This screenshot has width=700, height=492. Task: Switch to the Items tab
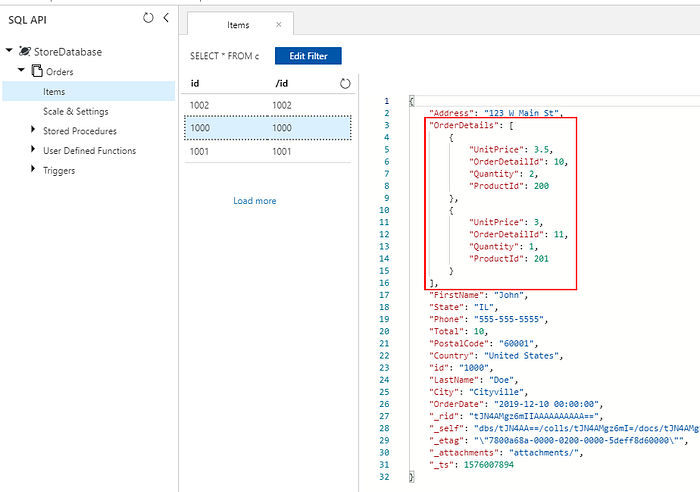point(238,25)
